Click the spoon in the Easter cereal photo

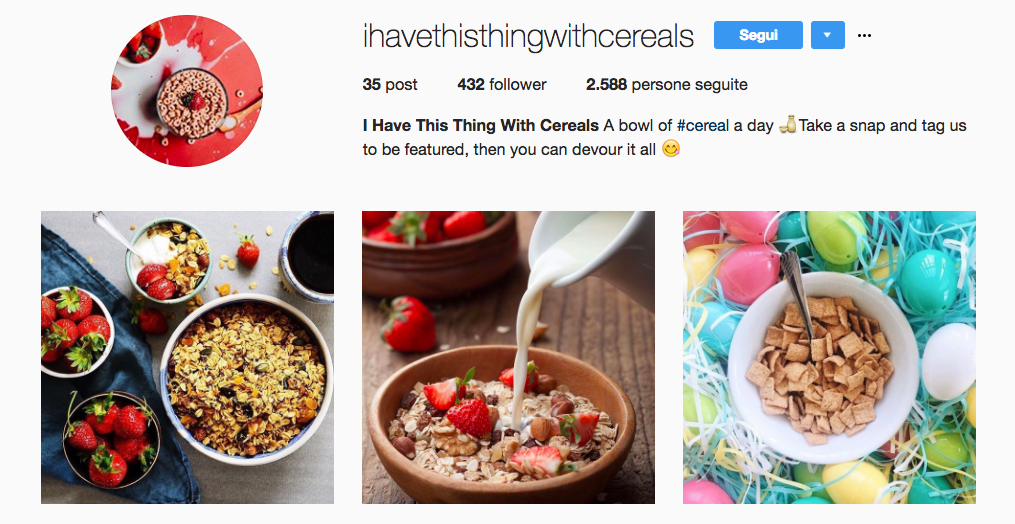pos(797,297)
